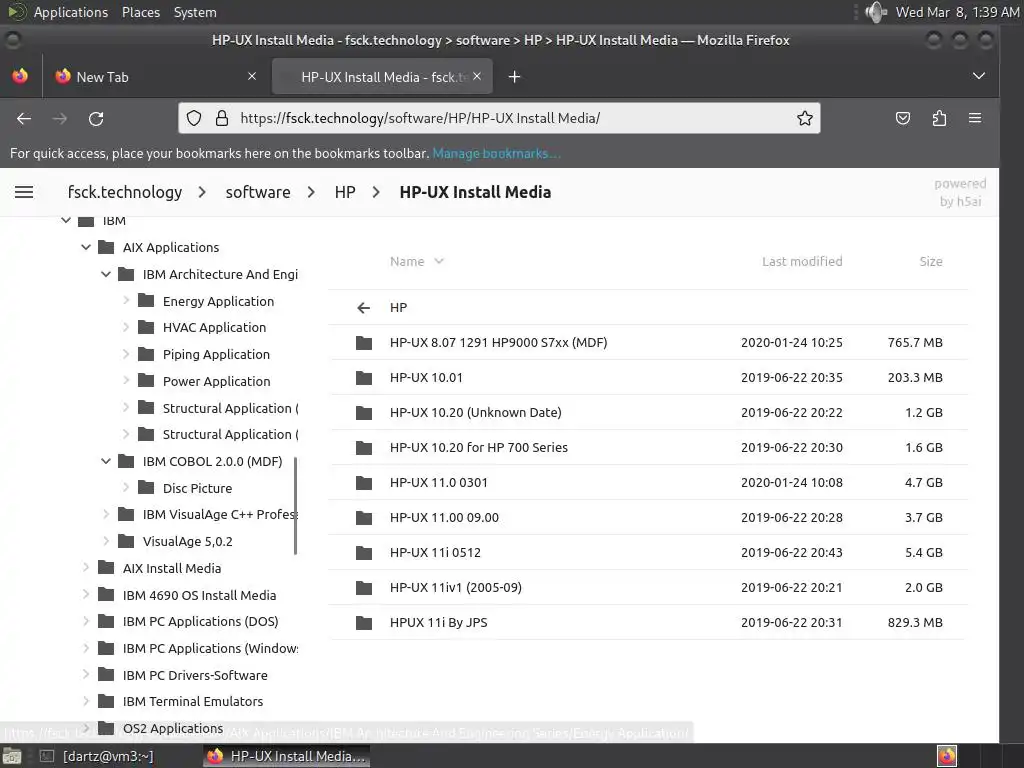1024x768 pixels.
Task: Open HP-UX 10.01 folder icon
Action: pos(364,377)
